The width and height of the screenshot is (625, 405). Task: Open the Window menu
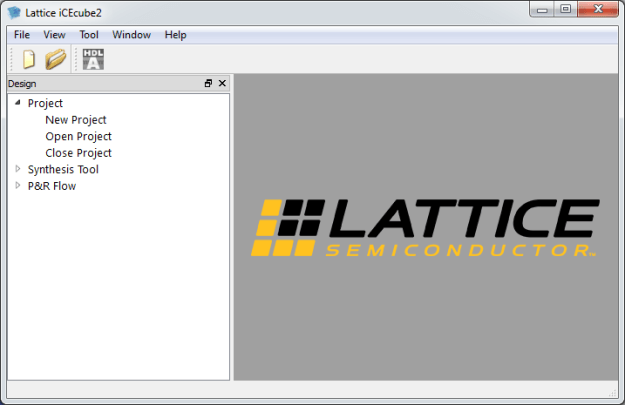pyautogui.click(x=131, y=35)
